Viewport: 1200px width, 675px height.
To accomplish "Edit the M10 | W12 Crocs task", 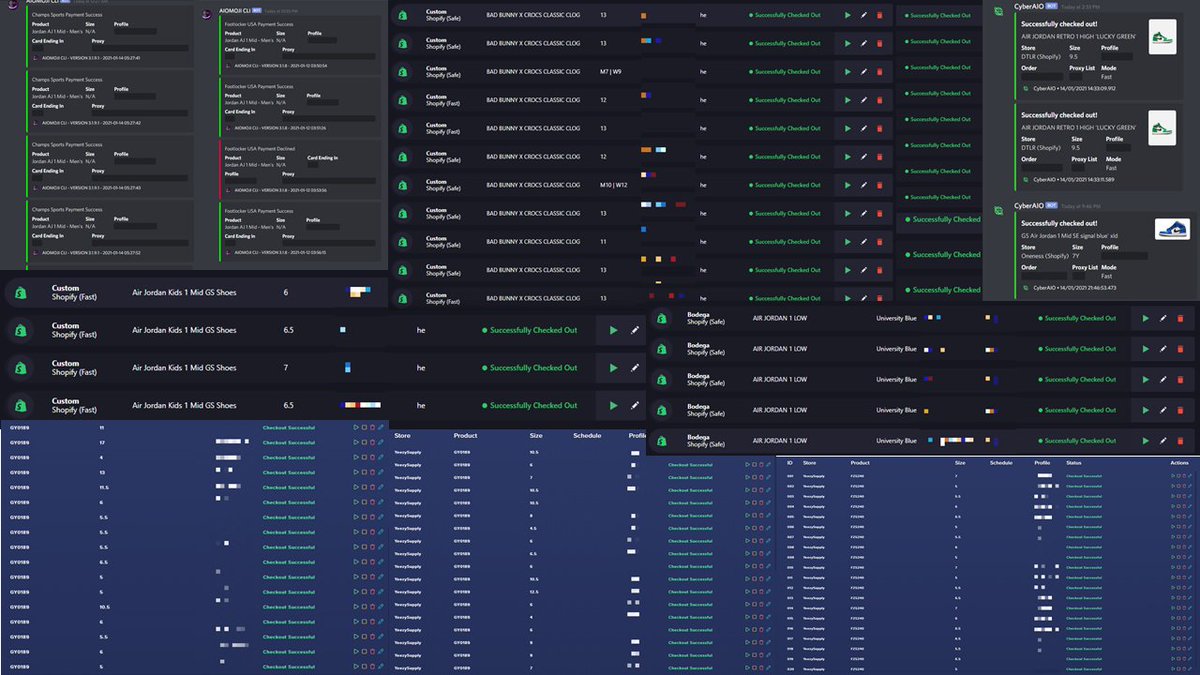I will (864, 185).
